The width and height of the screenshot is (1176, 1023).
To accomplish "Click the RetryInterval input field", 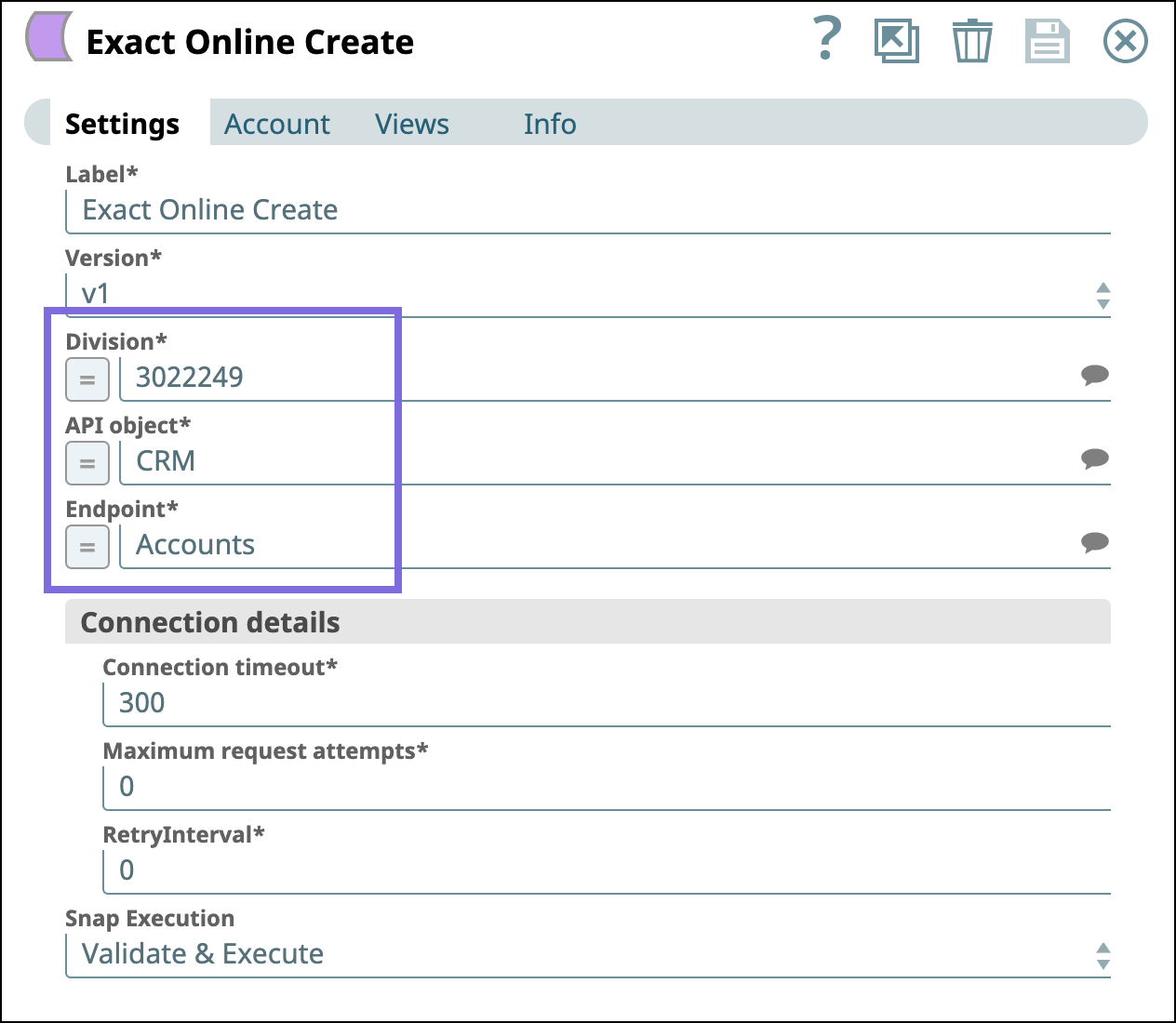I will pyautogui.click(x=607, y=871).
